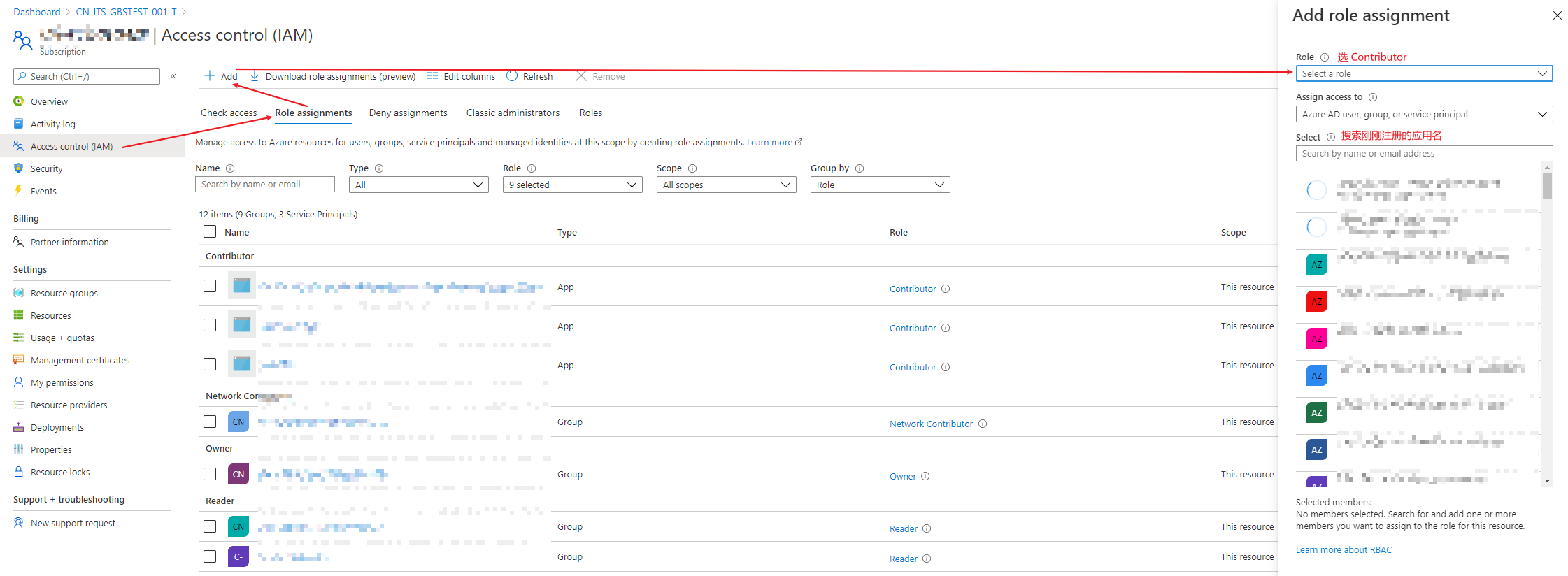Open Resource locks padlock icon

point(19,472)
